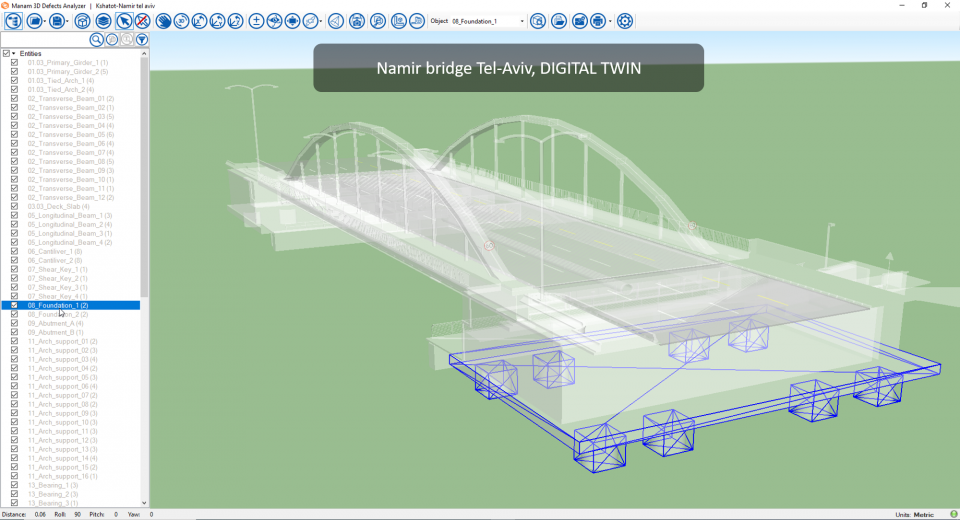Select 07_Shear_Key_1 (1) entity
Viewport: 960px width, 520px height.
click(x=58, y=269)
